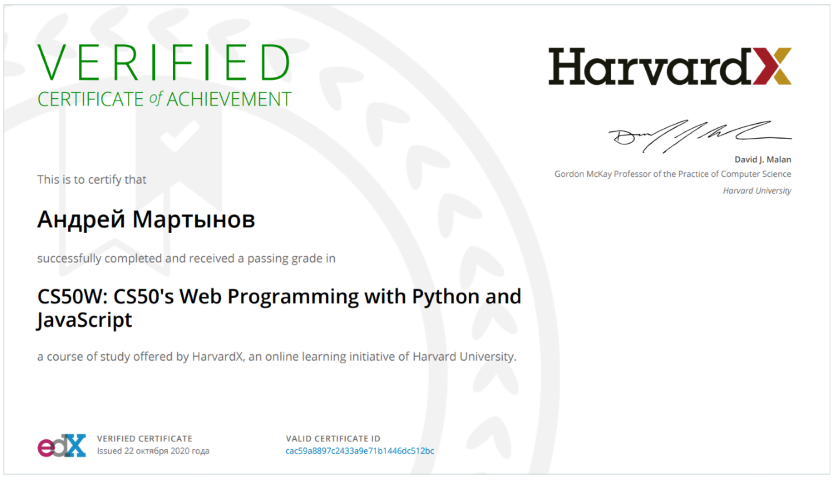Click "Gordon McKay Professor of the Practice of Computer Science"
834x480 pixels.
pos(673,174)
